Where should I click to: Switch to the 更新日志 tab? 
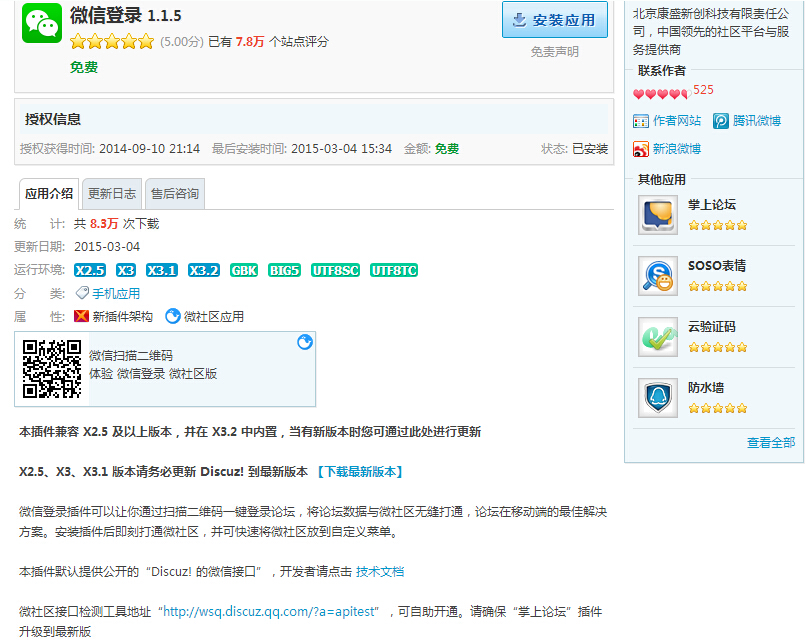coord(112,194)
